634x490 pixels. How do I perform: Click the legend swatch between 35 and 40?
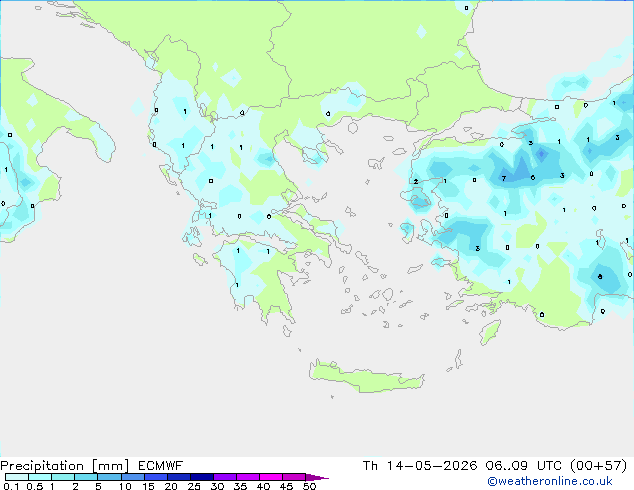click(247, 477)
